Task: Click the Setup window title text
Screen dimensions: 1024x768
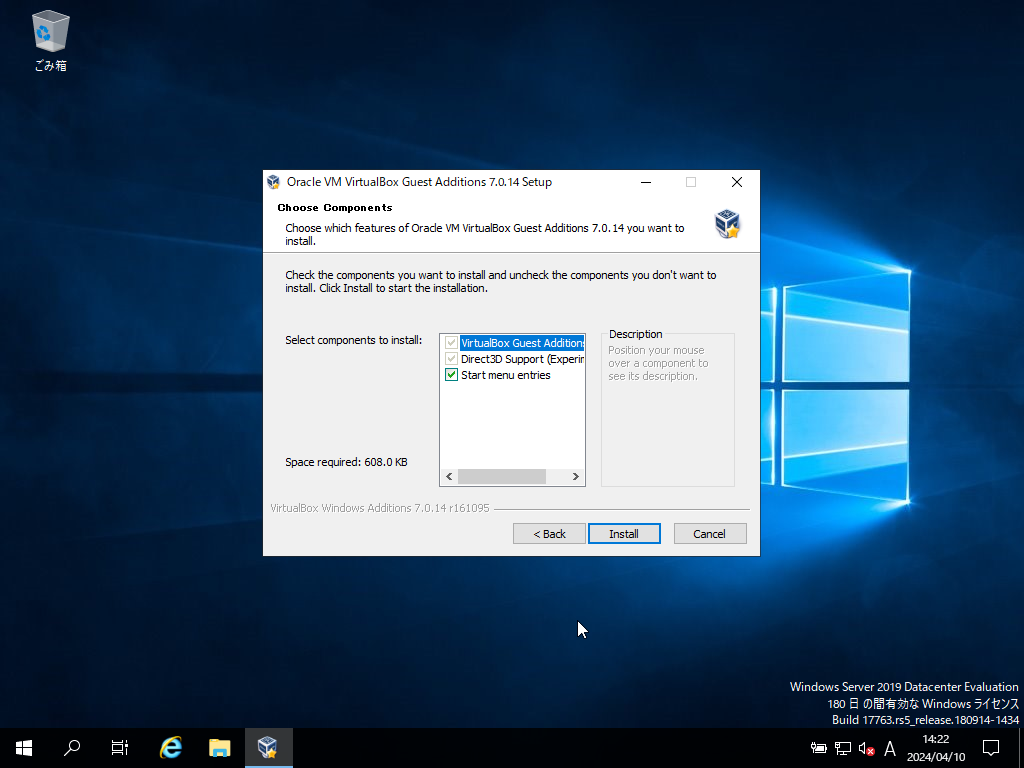Action: click(419, 182)
